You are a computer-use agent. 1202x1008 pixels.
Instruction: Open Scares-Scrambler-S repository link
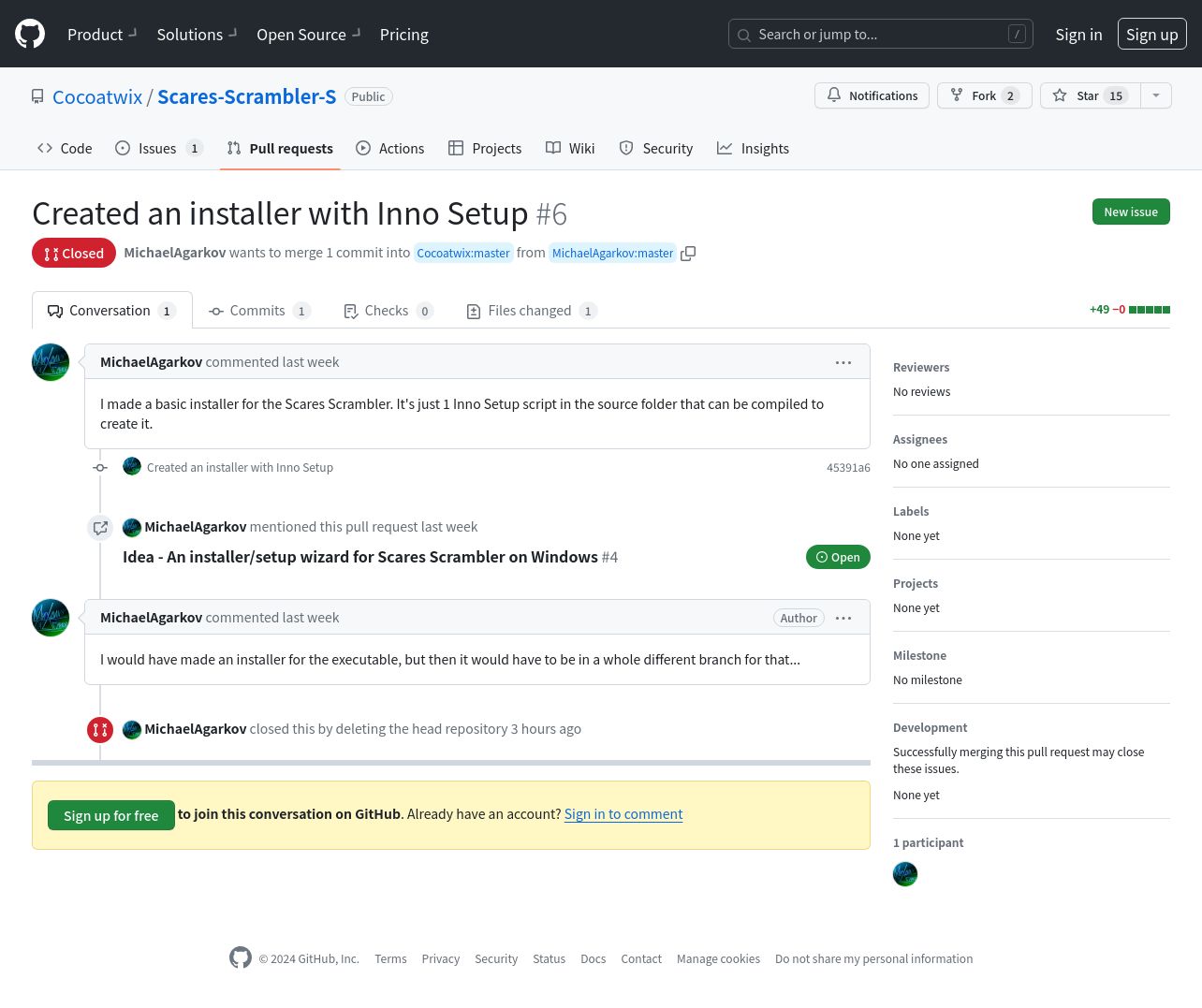246,96
